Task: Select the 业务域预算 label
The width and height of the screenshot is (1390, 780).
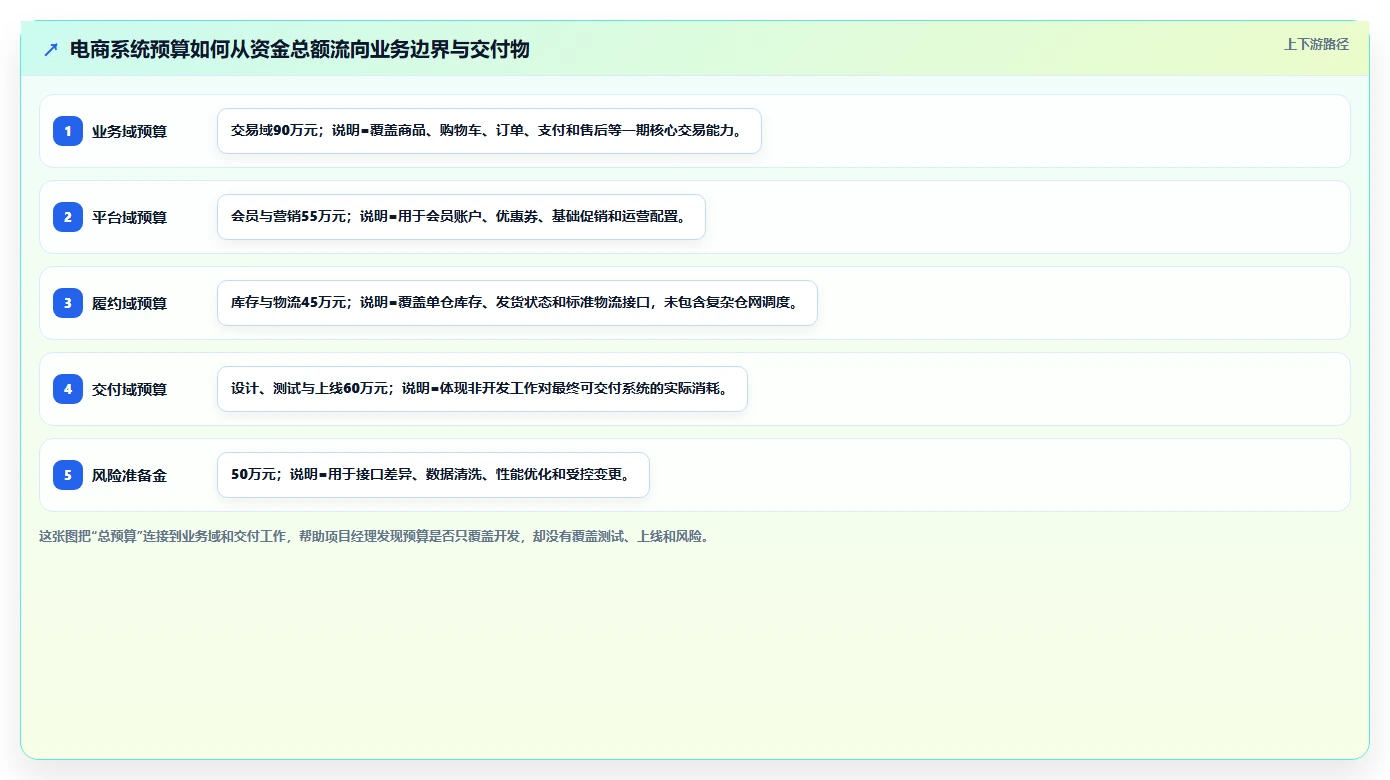Action: pyautogui.click(x=129, y=132)
